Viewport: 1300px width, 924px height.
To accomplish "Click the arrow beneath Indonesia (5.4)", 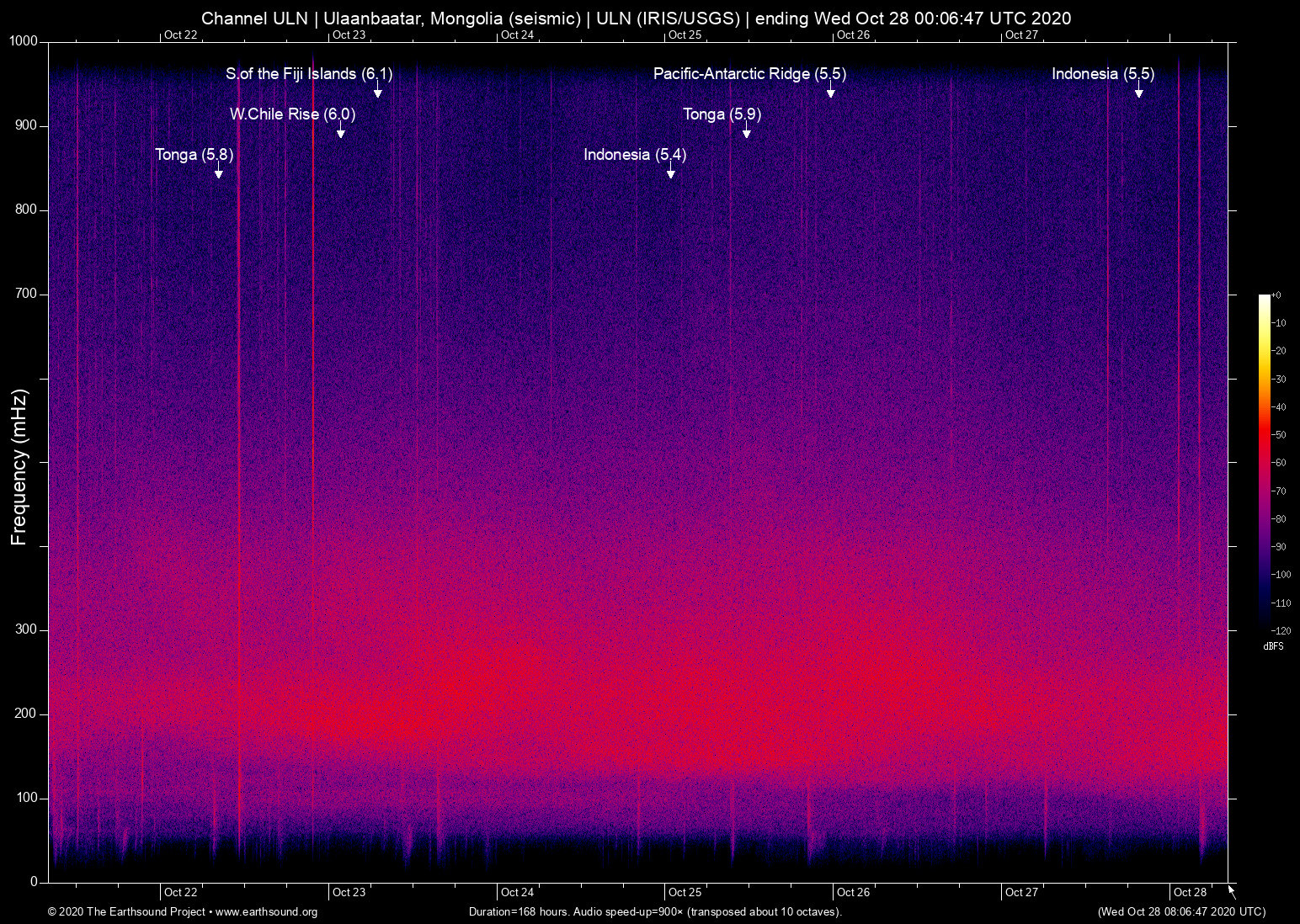I will point(671,173).
